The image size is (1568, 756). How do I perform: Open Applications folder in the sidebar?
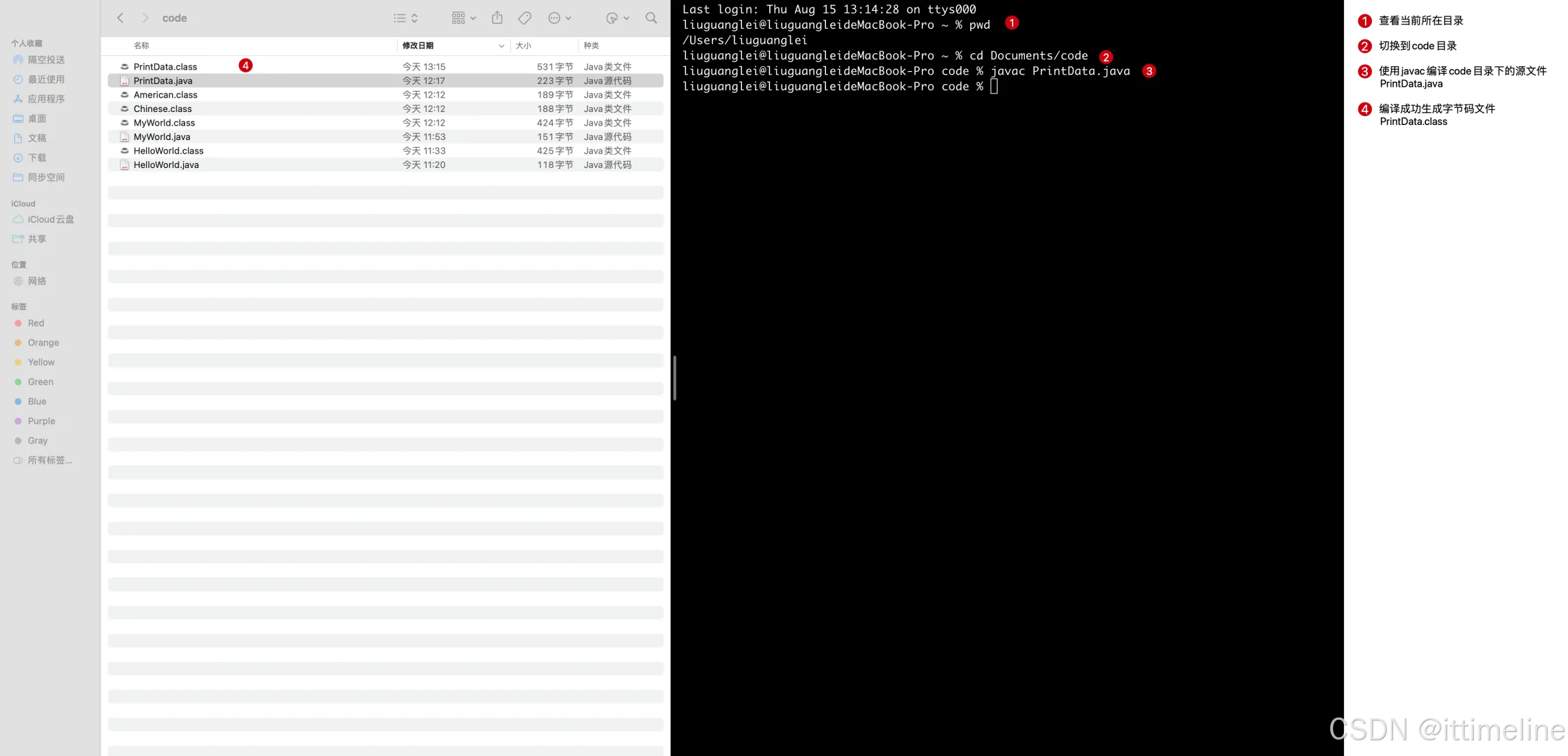(46, 99)
